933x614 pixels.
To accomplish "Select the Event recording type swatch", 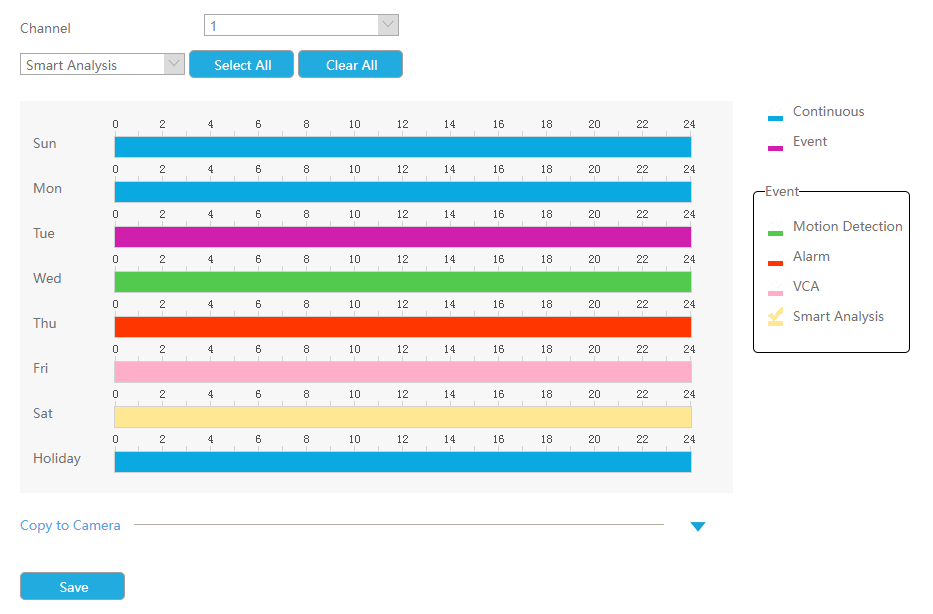I will (x=775, y=143).
